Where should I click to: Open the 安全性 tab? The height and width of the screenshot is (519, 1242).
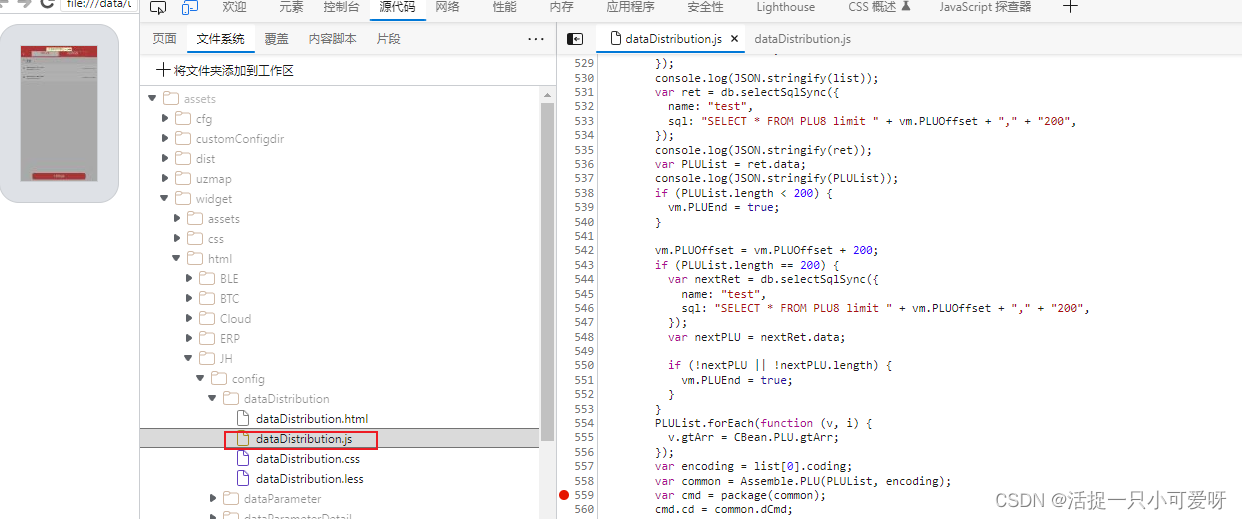click(x=705, y=7)
